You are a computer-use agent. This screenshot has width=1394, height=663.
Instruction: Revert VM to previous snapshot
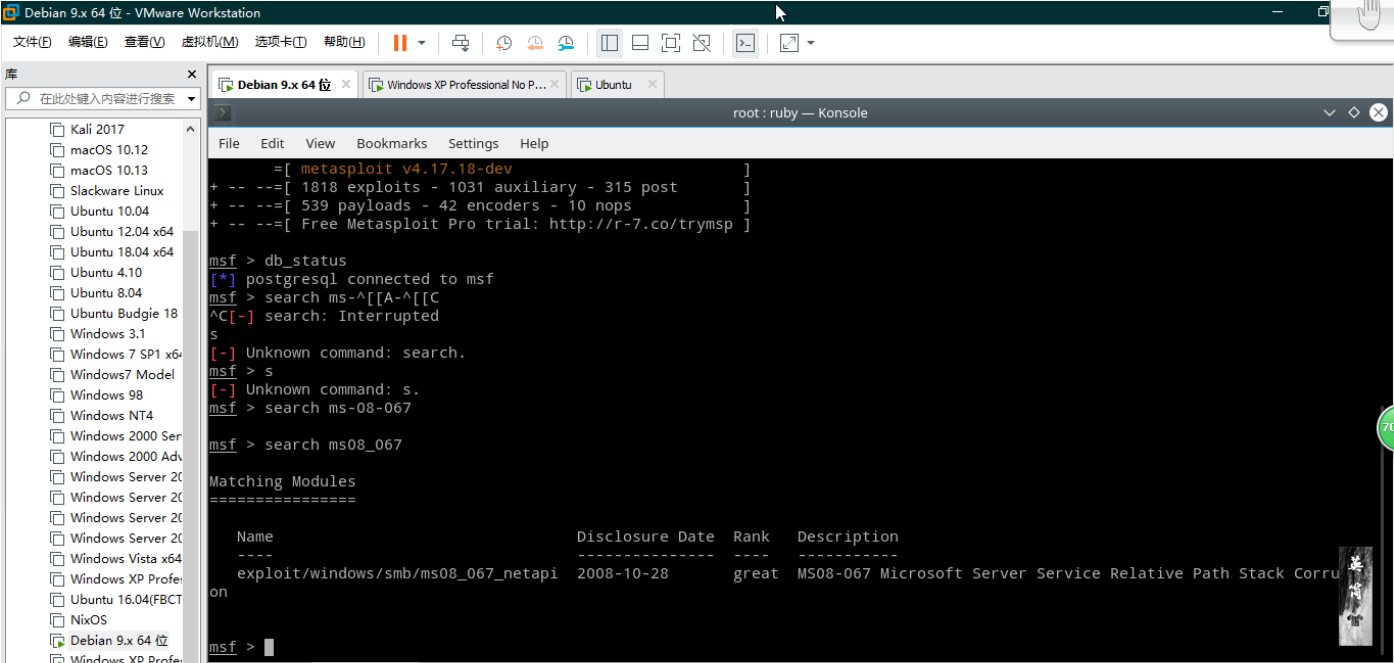[535, 43]
